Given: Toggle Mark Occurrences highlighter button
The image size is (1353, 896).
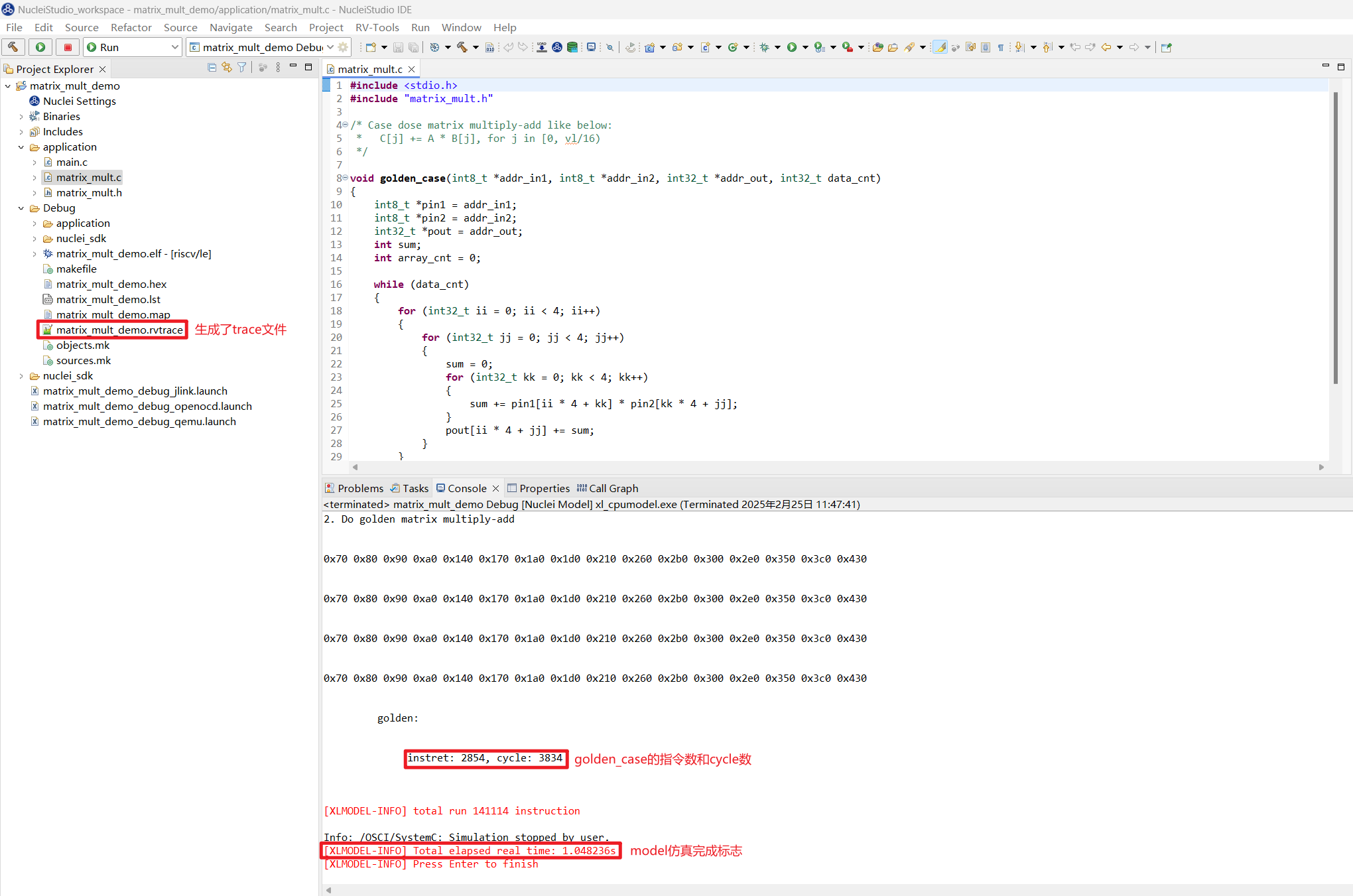Looking at the screenshot, I should [x=940, y=47].
